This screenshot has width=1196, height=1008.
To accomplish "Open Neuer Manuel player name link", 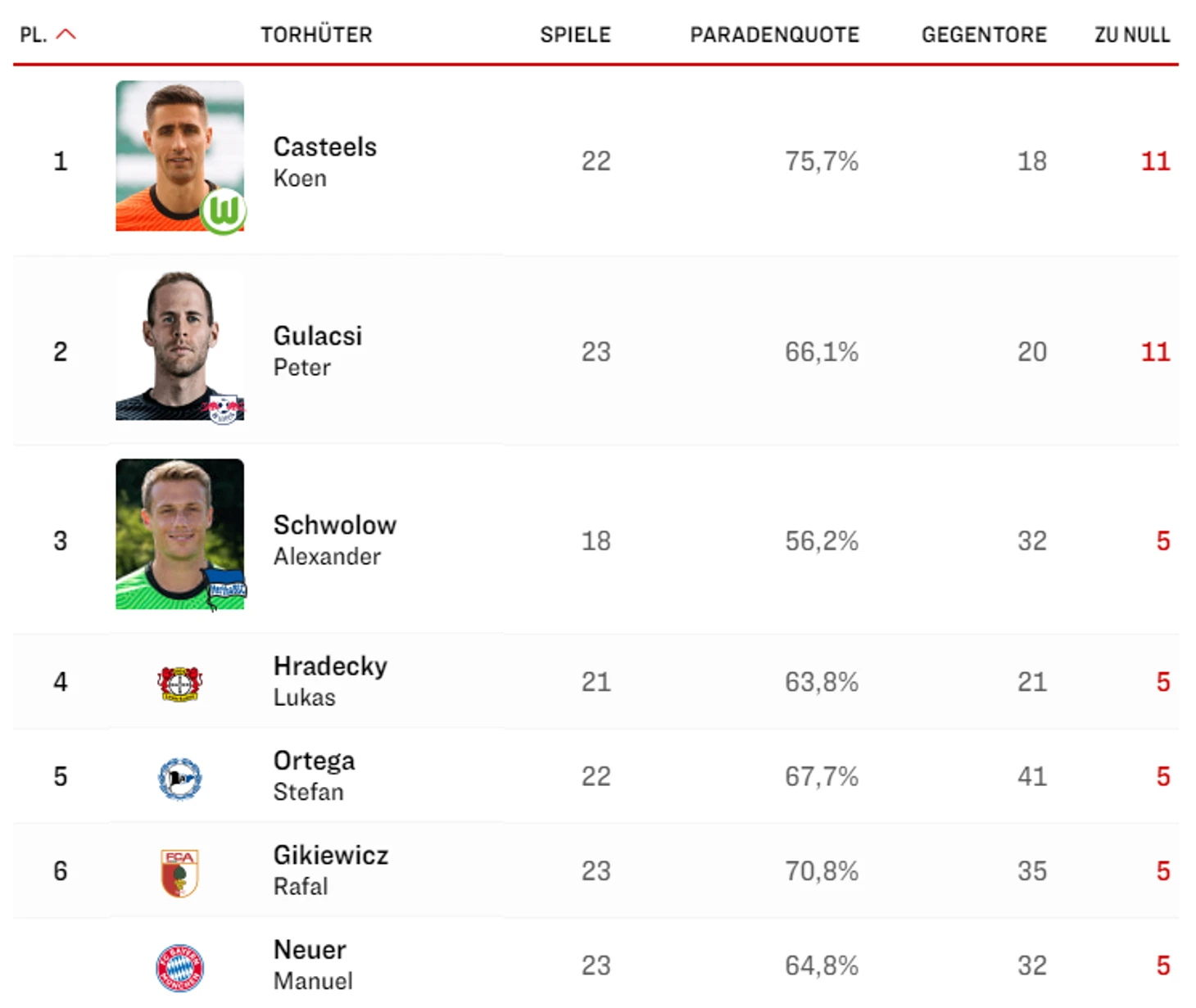I will pos(313,965).
